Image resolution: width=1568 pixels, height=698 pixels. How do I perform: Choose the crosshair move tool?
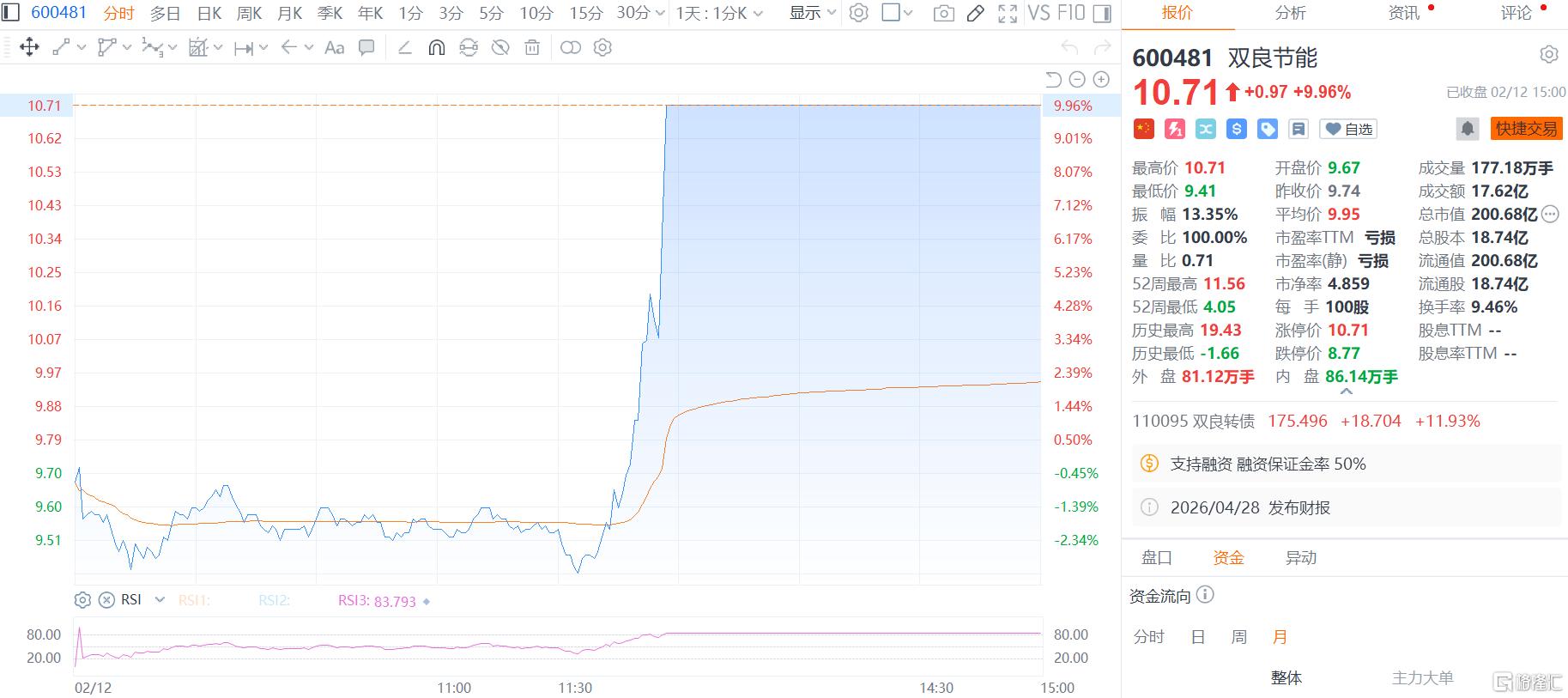[x=29, y=48]
